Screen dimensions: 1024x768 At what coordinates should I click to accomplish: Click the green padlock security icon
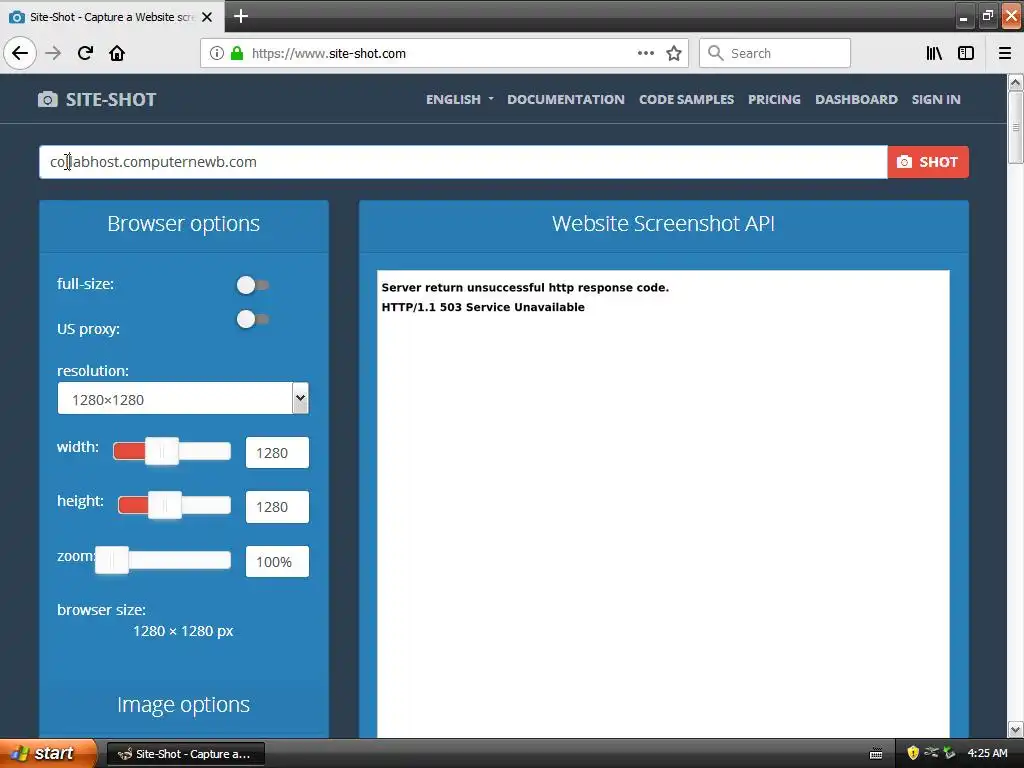coord(237,53)
